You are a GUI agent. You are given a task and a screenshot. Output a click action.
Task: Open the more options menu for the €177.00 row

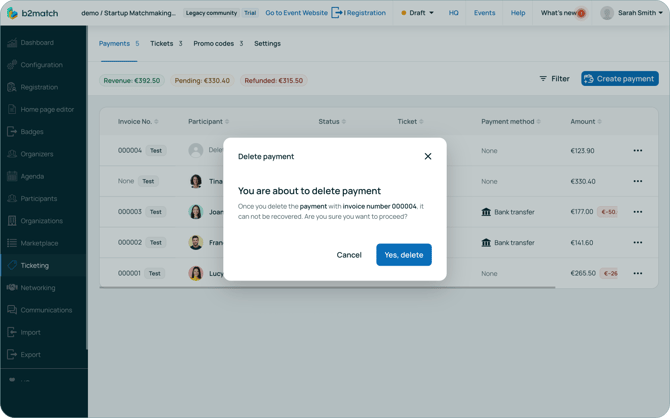pos(638,212)
